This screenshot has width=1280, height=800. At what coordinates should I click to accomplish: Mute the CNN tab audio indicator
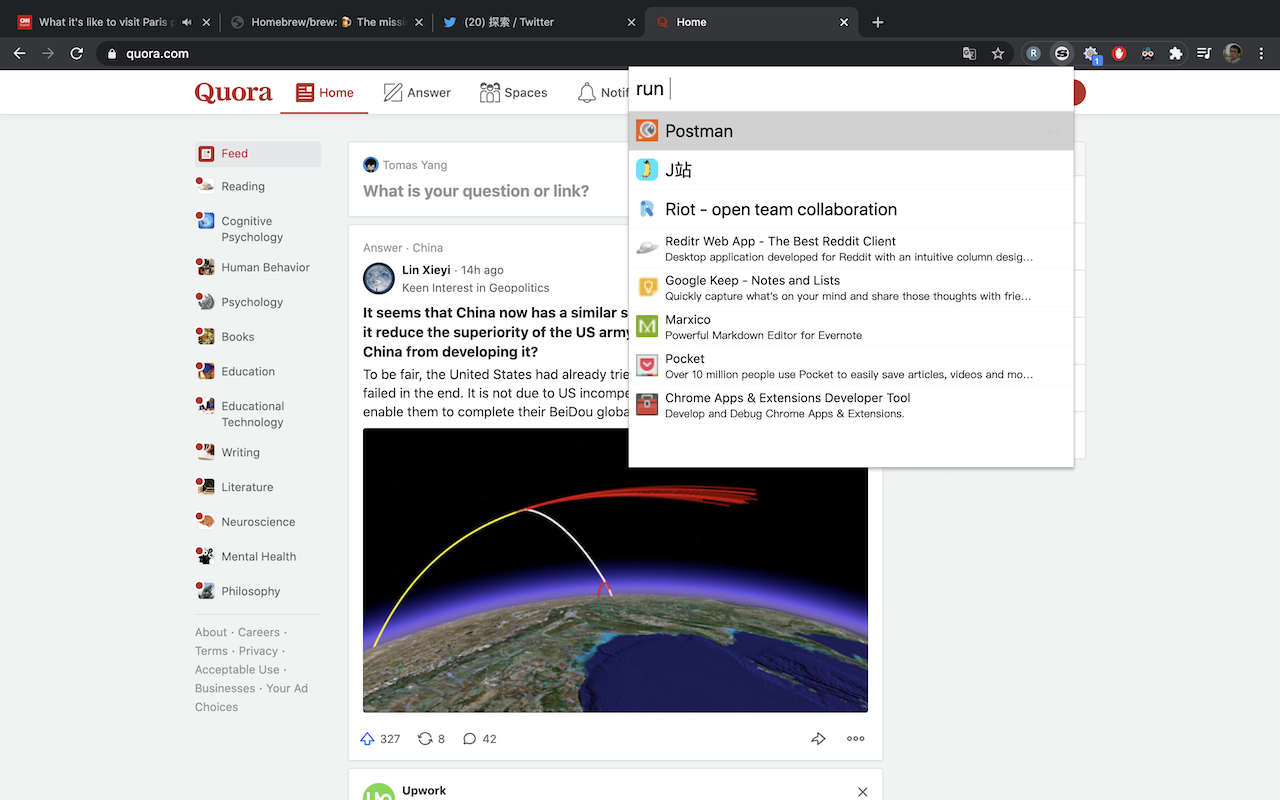(187, 22)
